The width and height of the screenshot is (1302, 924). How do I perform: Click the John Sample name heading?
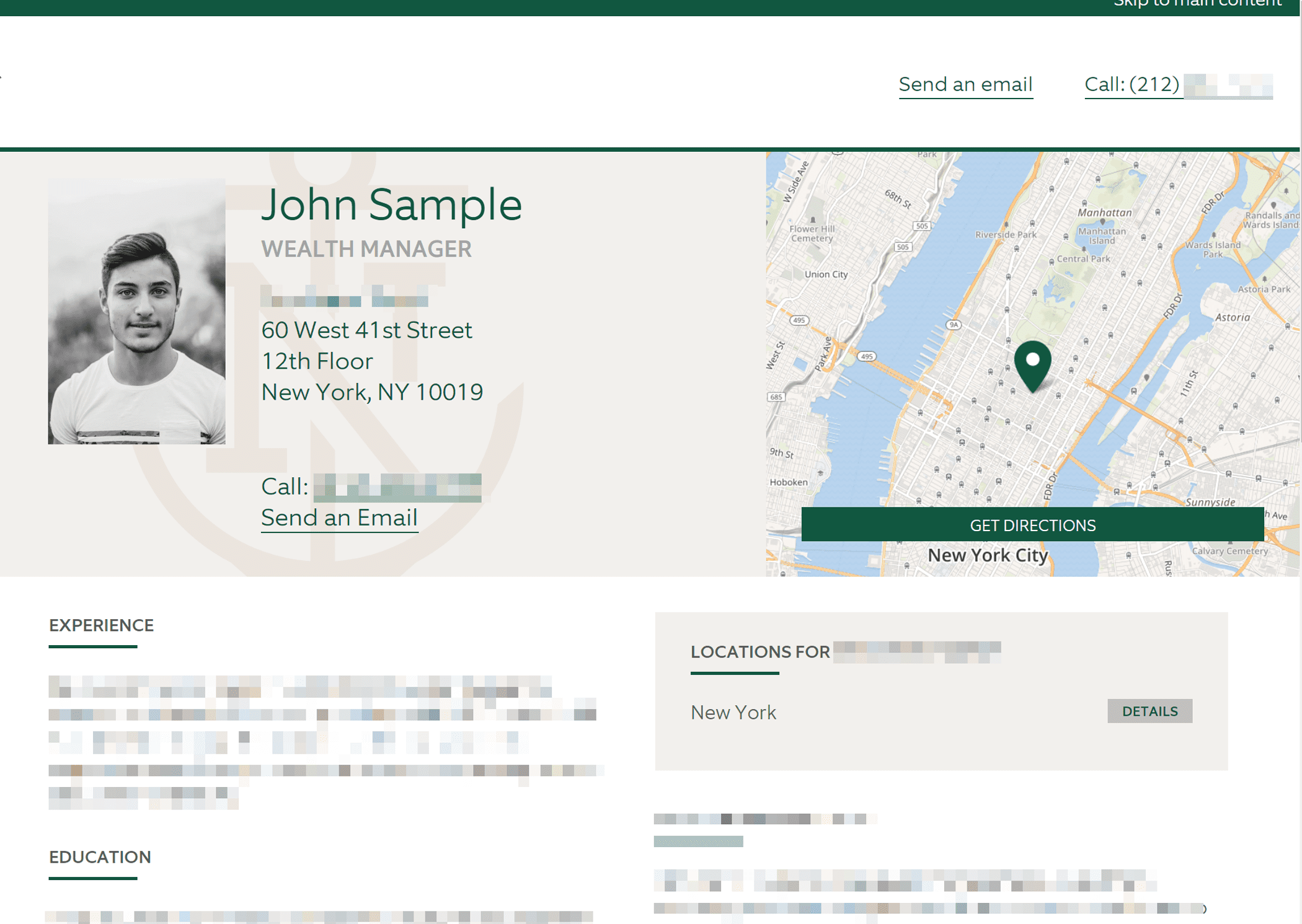[391, 205]
